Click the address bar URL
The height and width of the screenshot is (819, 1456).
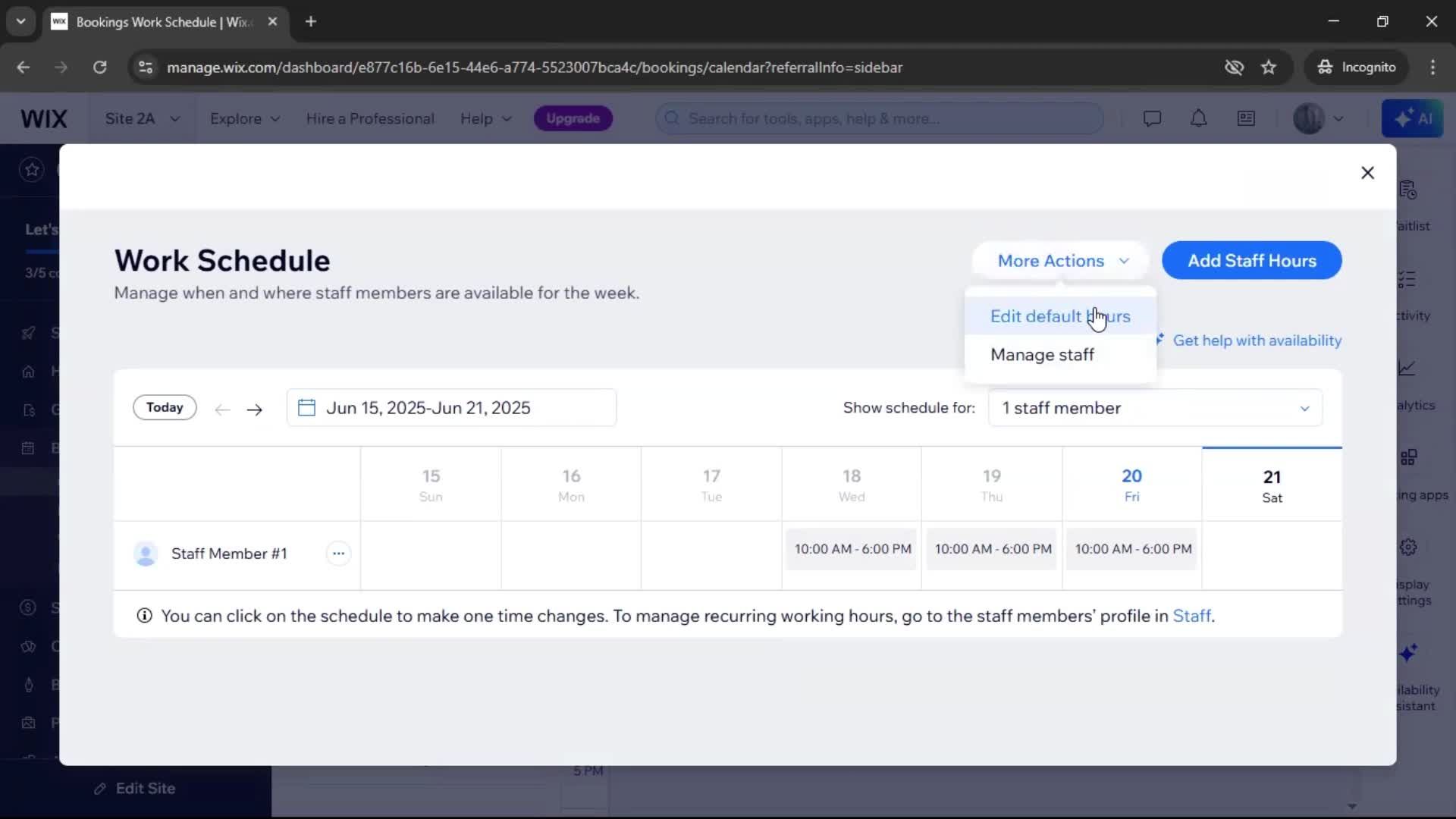point(535,67)
